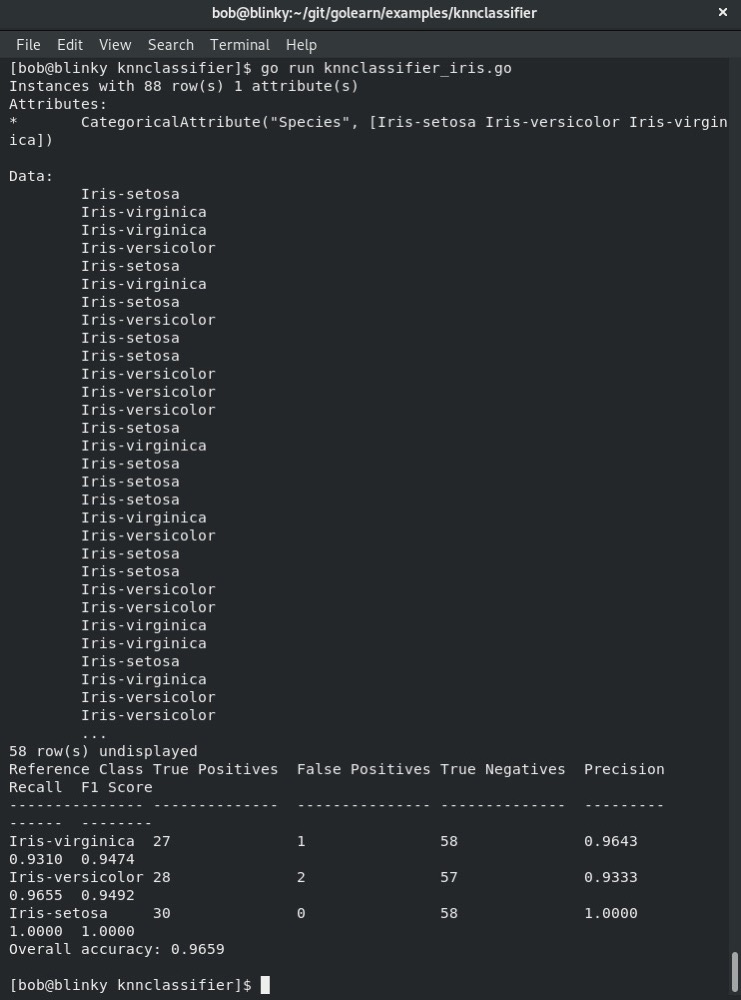Close the terminal window with the X icon

click(x=723, y=12)
